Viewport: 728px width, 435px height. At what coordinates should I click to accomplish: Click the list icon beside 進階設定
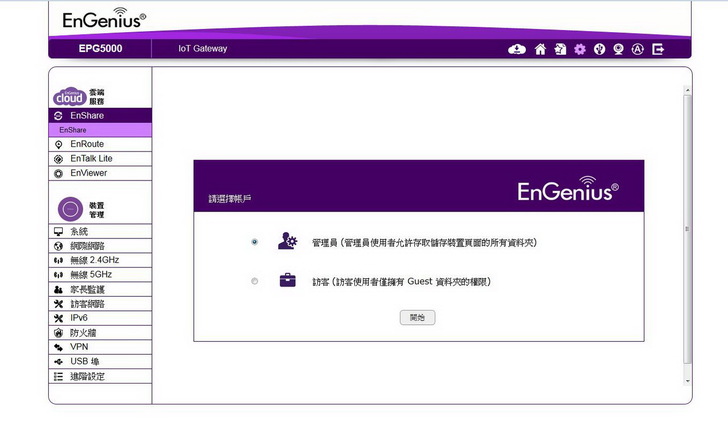[58, 376]
